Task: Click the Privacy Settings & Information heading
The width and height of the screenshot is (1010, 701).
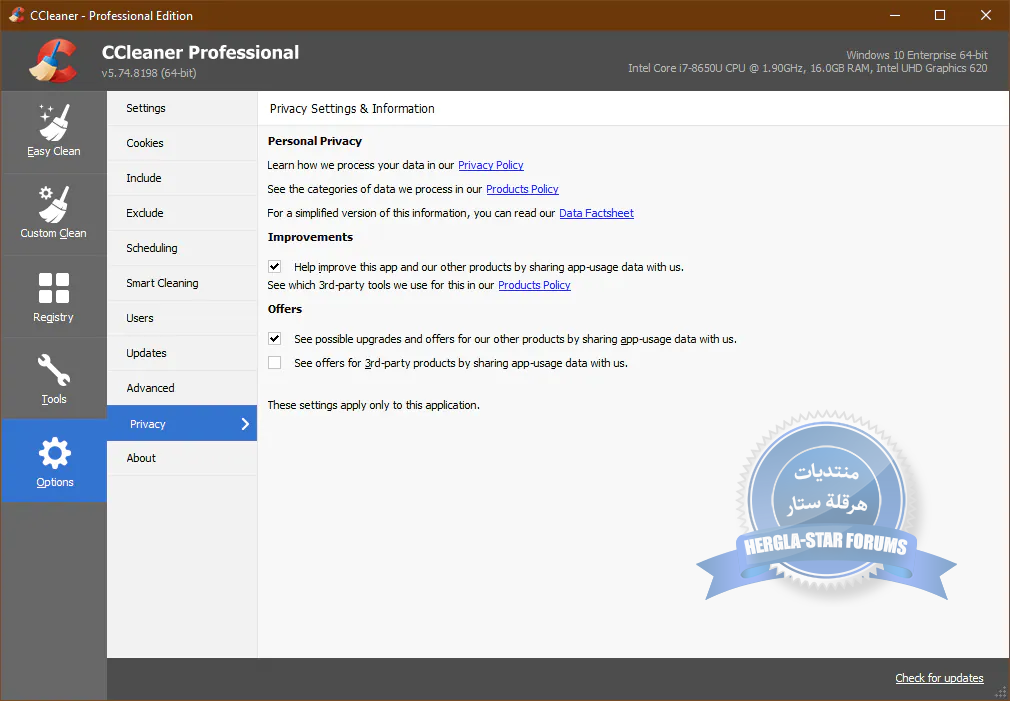Action: point(352,108)
